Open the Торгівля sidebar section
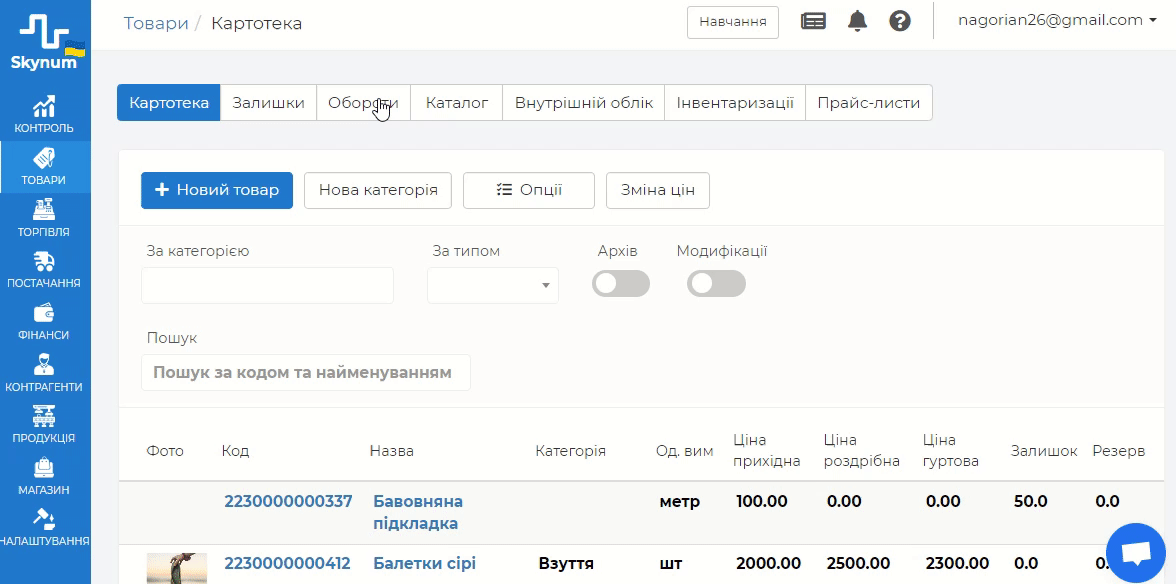Viewport: 1176px width, 584px height. tap(44, 218)
